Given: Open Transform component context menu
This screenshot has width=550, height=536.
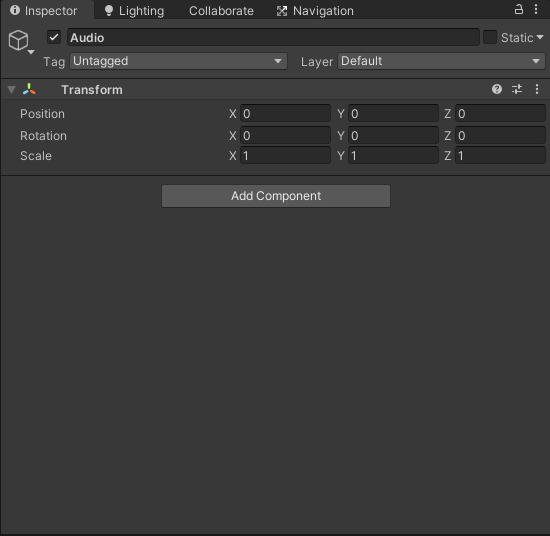Looking at the screenshot, I should (x=537, y=89).
